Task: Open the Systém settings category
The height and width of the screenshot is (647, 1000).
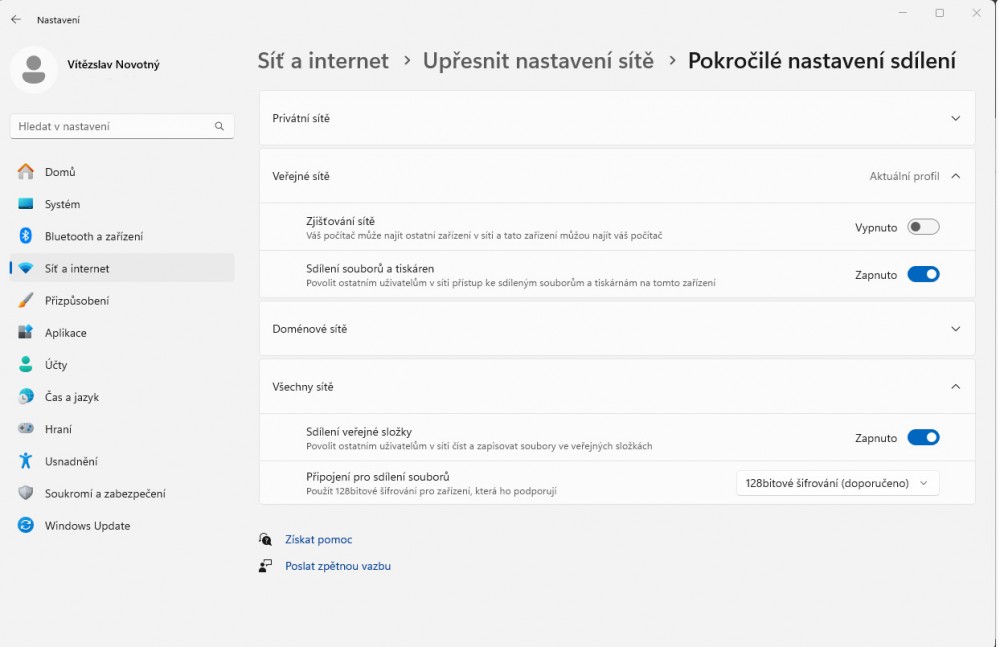Action: click(x=62, y=204)
